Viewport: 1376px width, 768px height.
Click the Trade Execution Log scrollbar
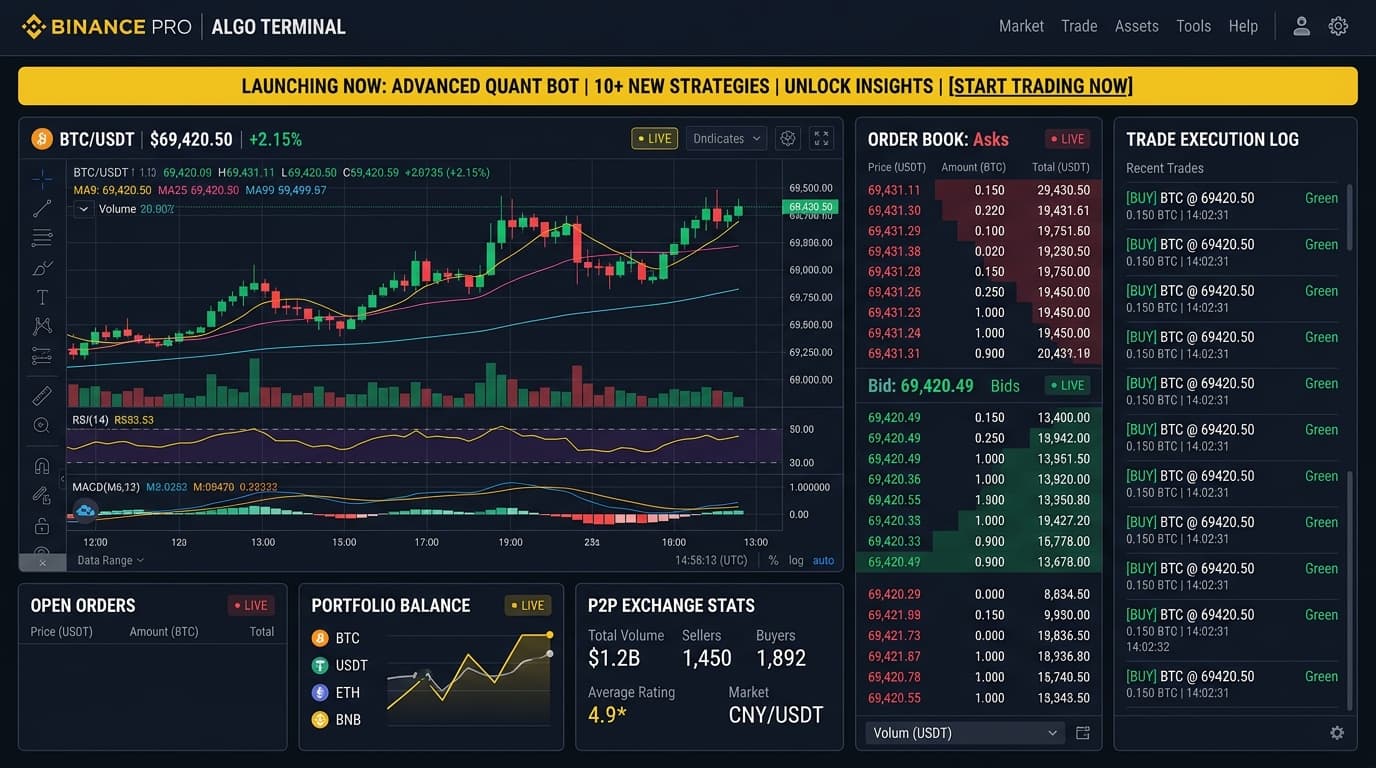tap(1349, 217)
